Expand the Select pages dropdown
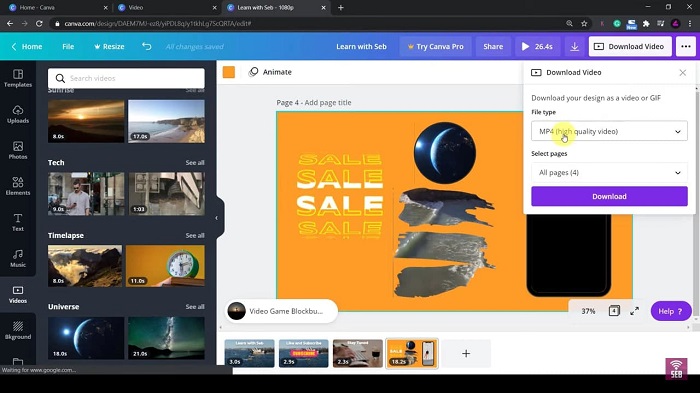 point(609,172)
